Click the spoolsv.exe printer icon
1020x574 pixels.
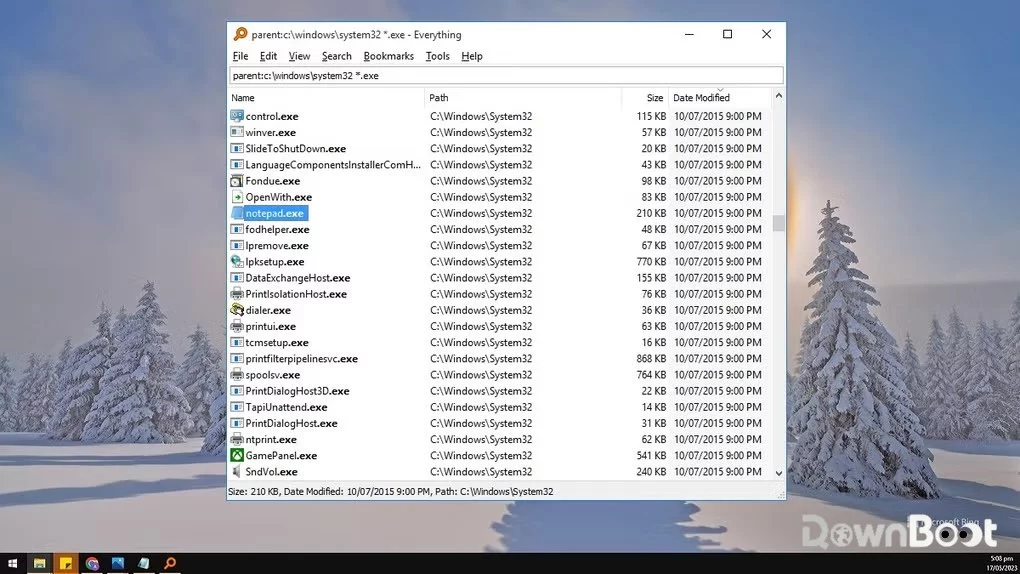(237, 375)
